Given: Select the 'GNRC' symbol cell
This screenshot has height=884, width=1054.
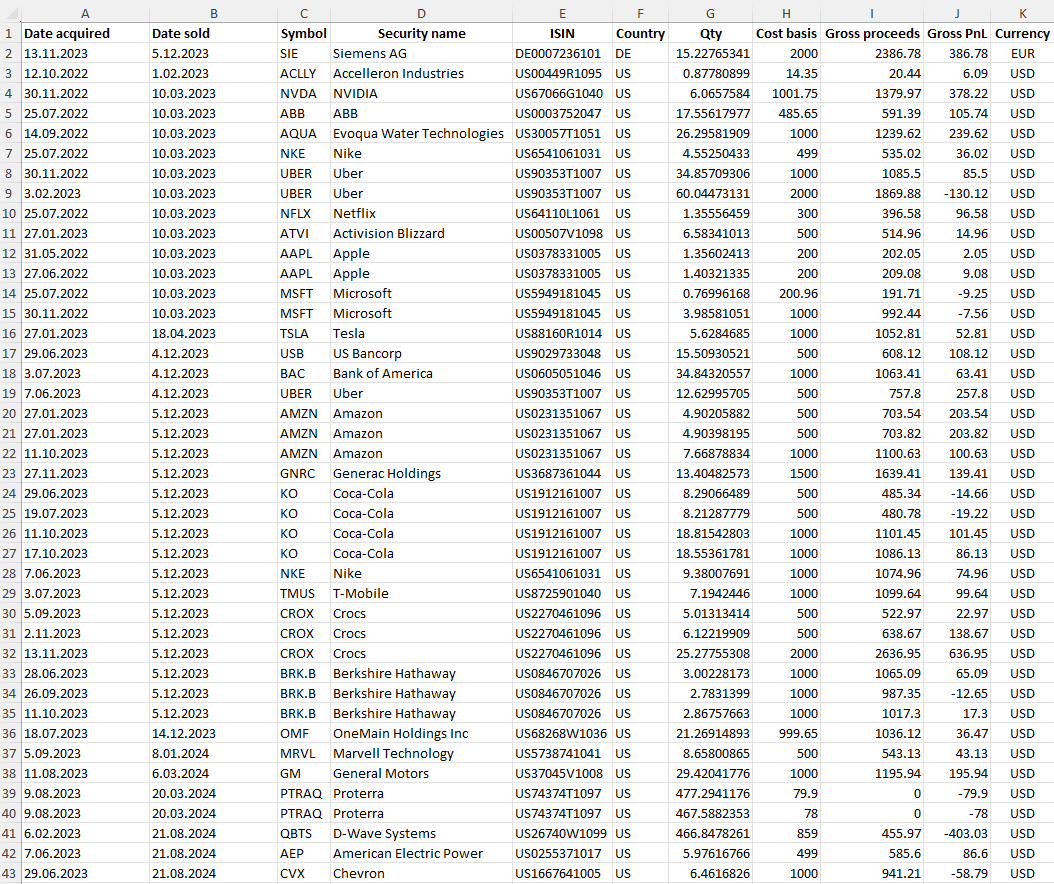Looking at the screenshot, I should click(304, 474).
